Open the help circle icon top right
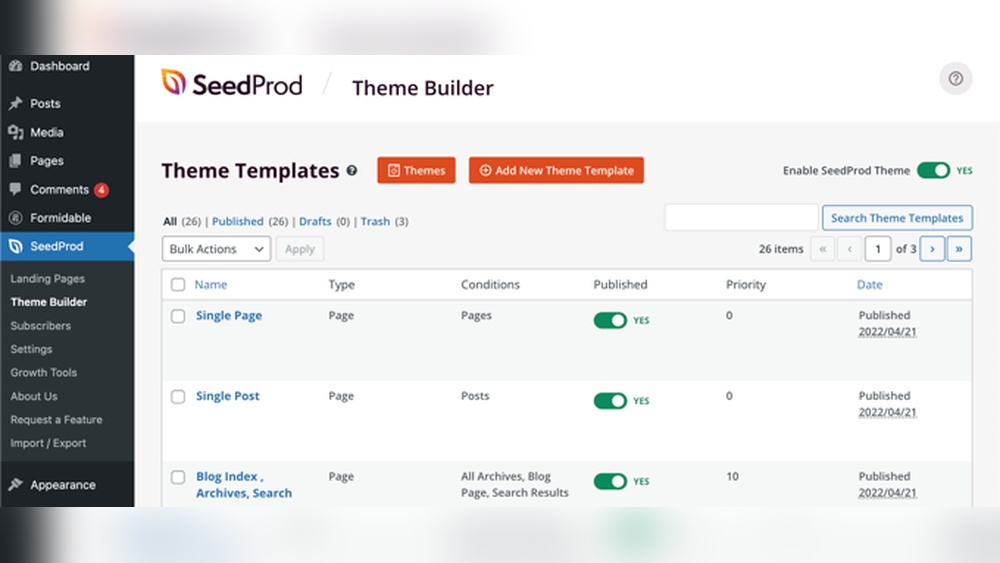The height and width of the screenshot is (563, 1000). (x=955, y=78)
